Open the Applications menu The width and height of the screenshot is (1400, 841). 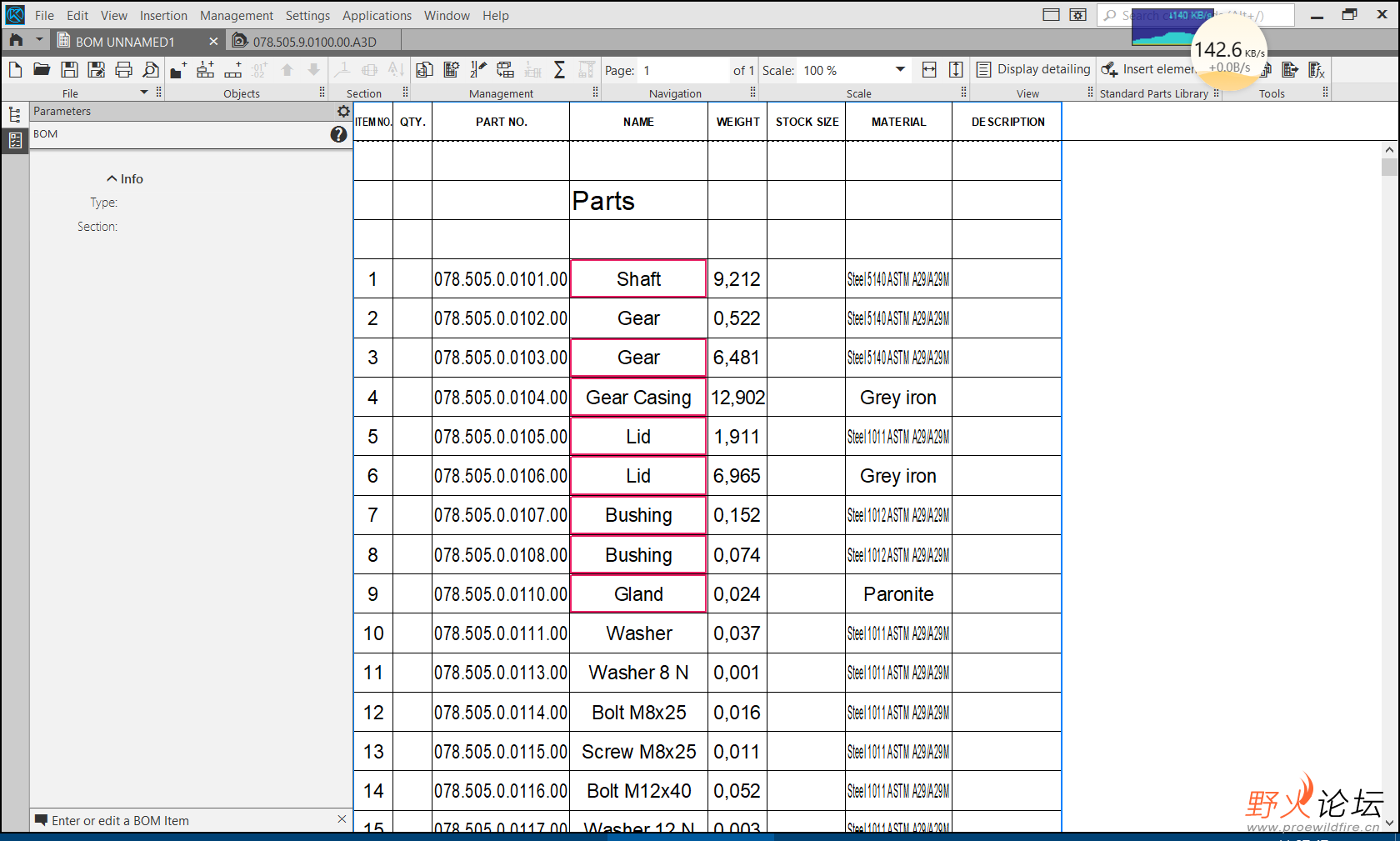click(377, 16)
